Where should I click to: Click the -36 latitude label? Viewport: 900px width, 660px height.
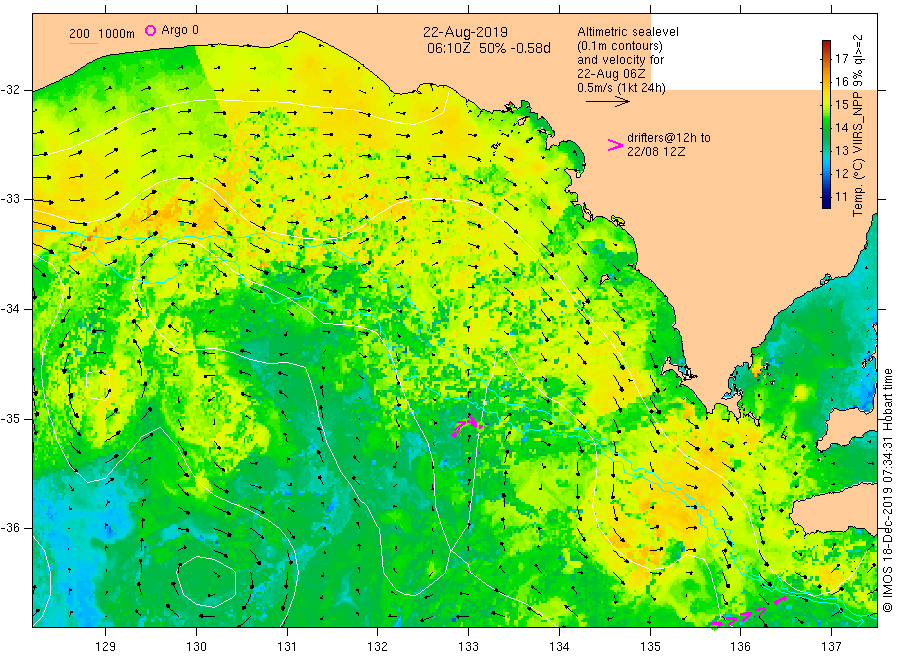click(10, 528)
